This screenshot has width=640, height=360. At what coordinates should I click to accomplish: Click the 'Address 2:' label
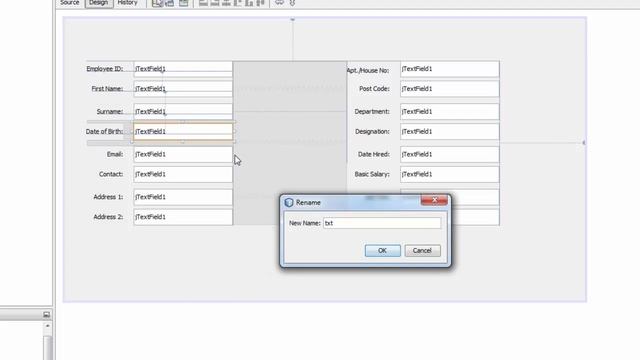(108, 217)
